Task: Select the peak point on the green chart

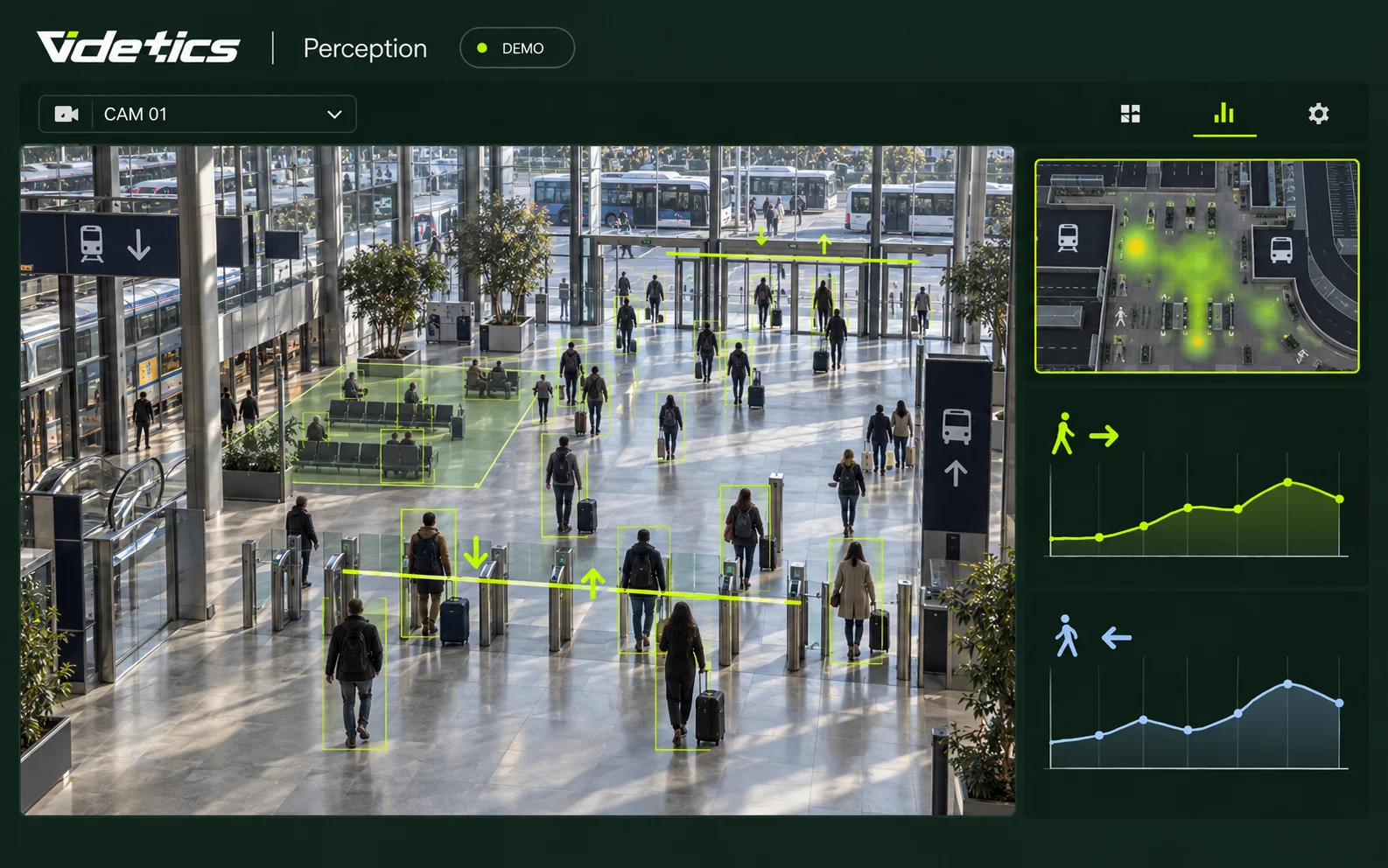Action: click(1287, 482)
